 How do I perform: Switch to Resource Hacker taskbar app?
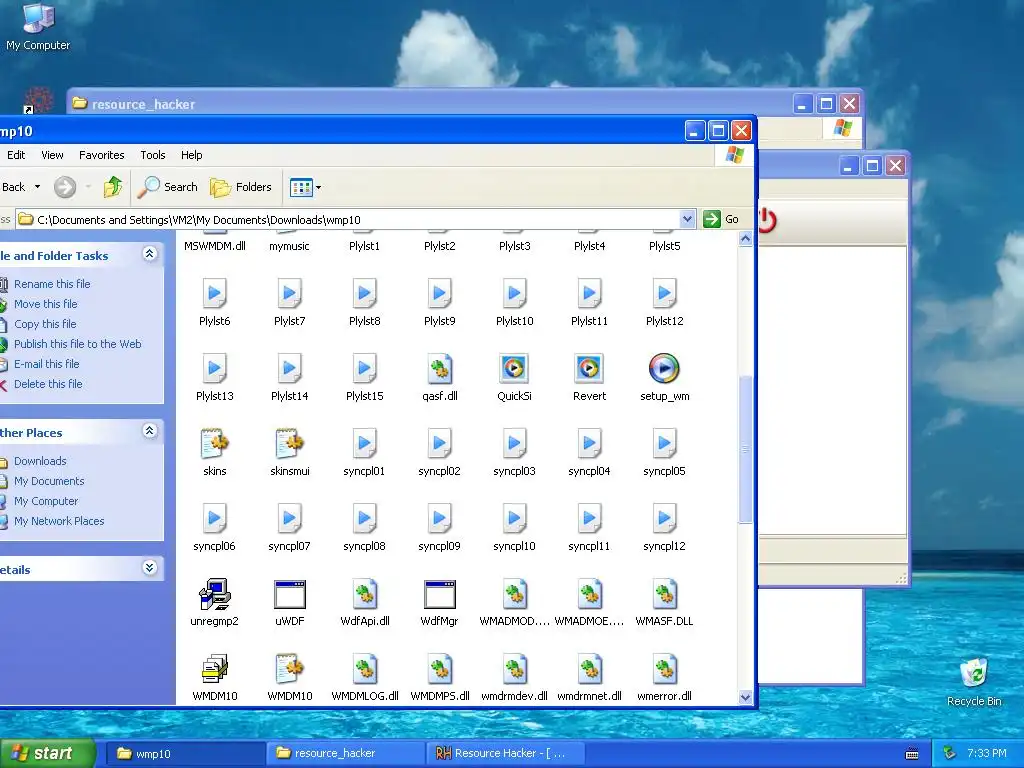click(x=505, y=753)
